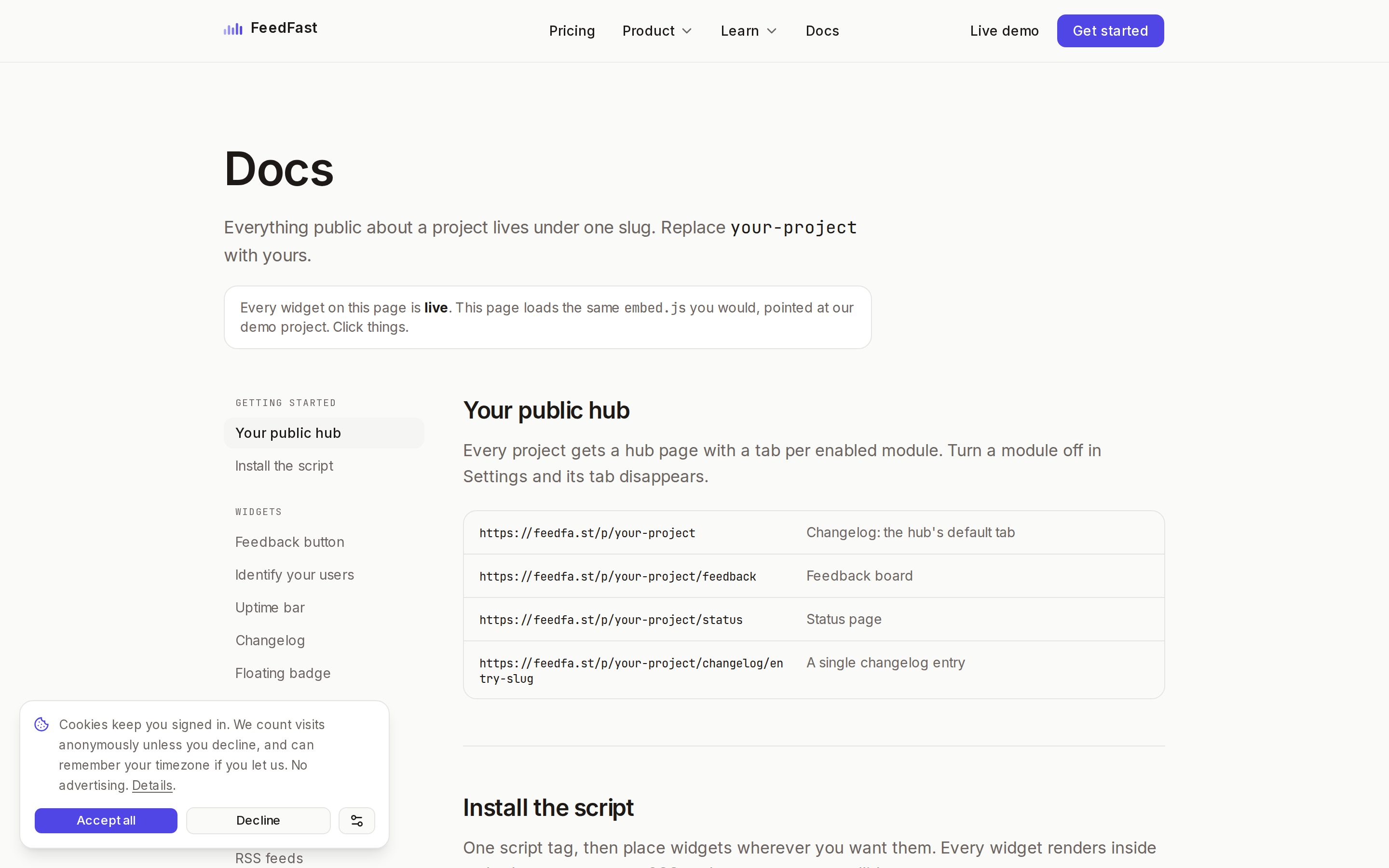Click the 'Feedback board' table cell

point(859,576)
